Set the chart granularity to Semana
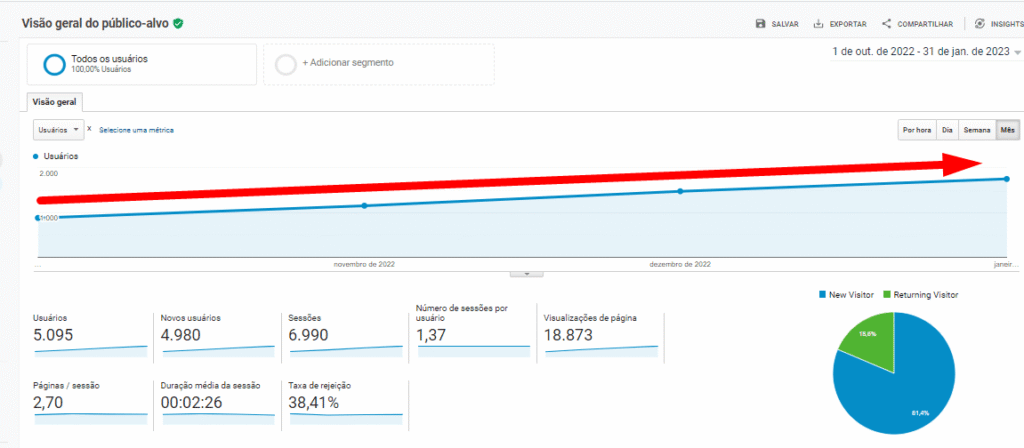 pyautogui.click(x=976, y=130)
